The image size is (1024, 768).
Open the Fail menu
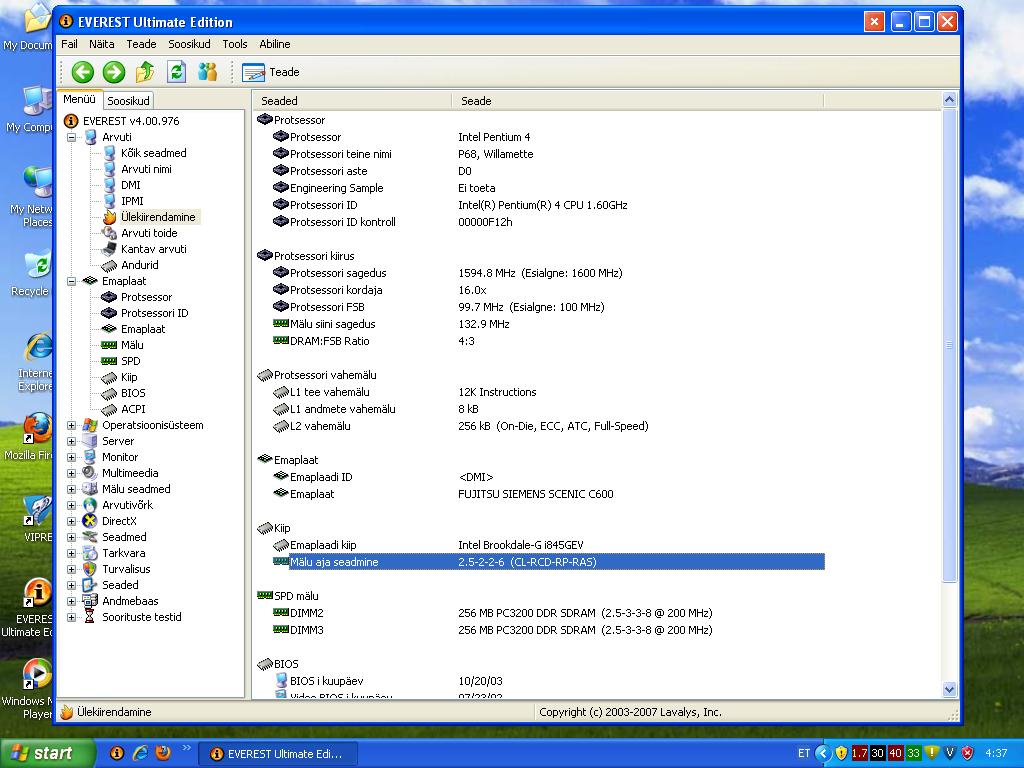pos(69,44)
